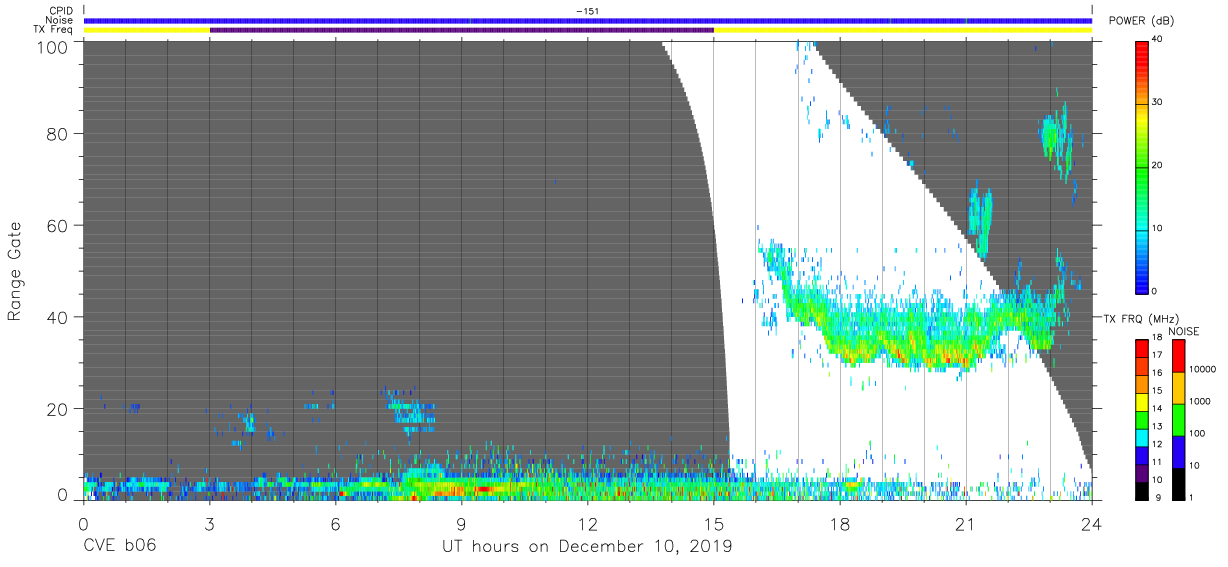The width and height of the screenshot is (1228, 567).
Task: Click the 30 tick on the power colorbar
Action: 1157,103
